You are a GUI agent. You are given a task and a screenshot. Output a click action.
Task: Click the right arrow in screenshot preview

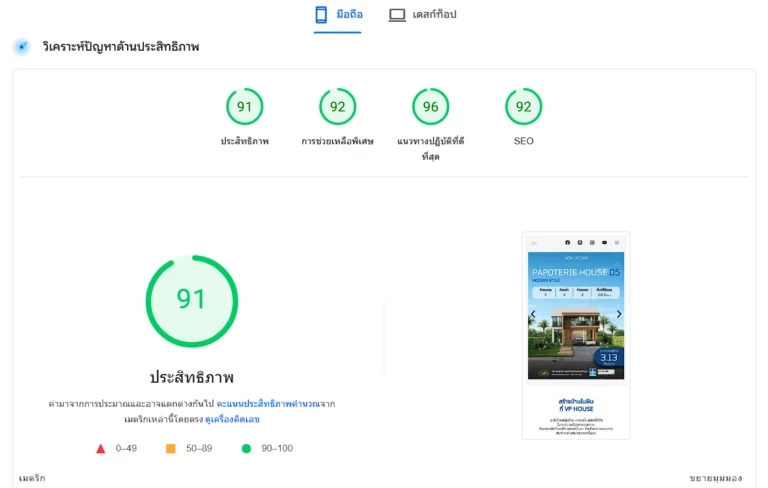click(x=619, y=314)
